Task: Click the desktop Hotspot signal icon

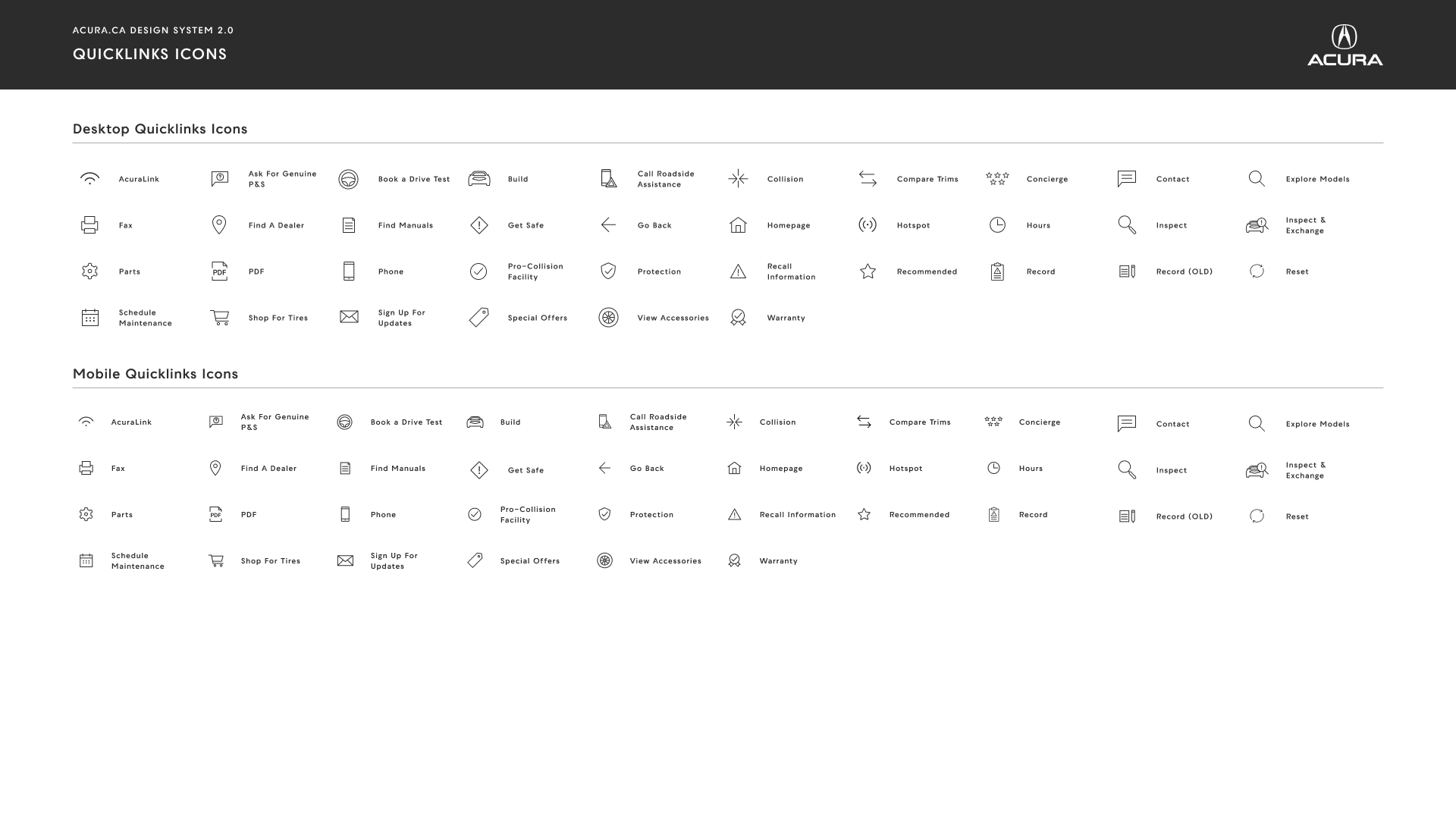Action: (868, 224)
